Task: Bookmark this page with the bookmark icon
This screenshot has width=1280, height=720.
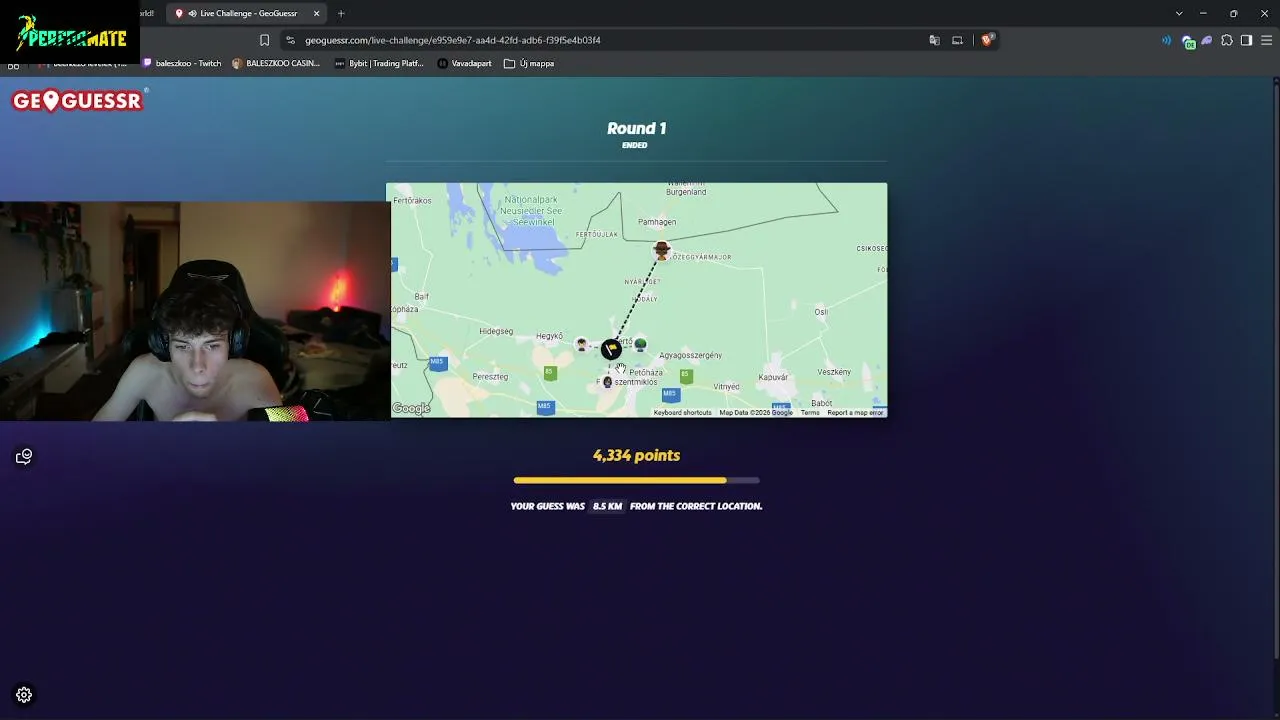Action: point(264,40)
